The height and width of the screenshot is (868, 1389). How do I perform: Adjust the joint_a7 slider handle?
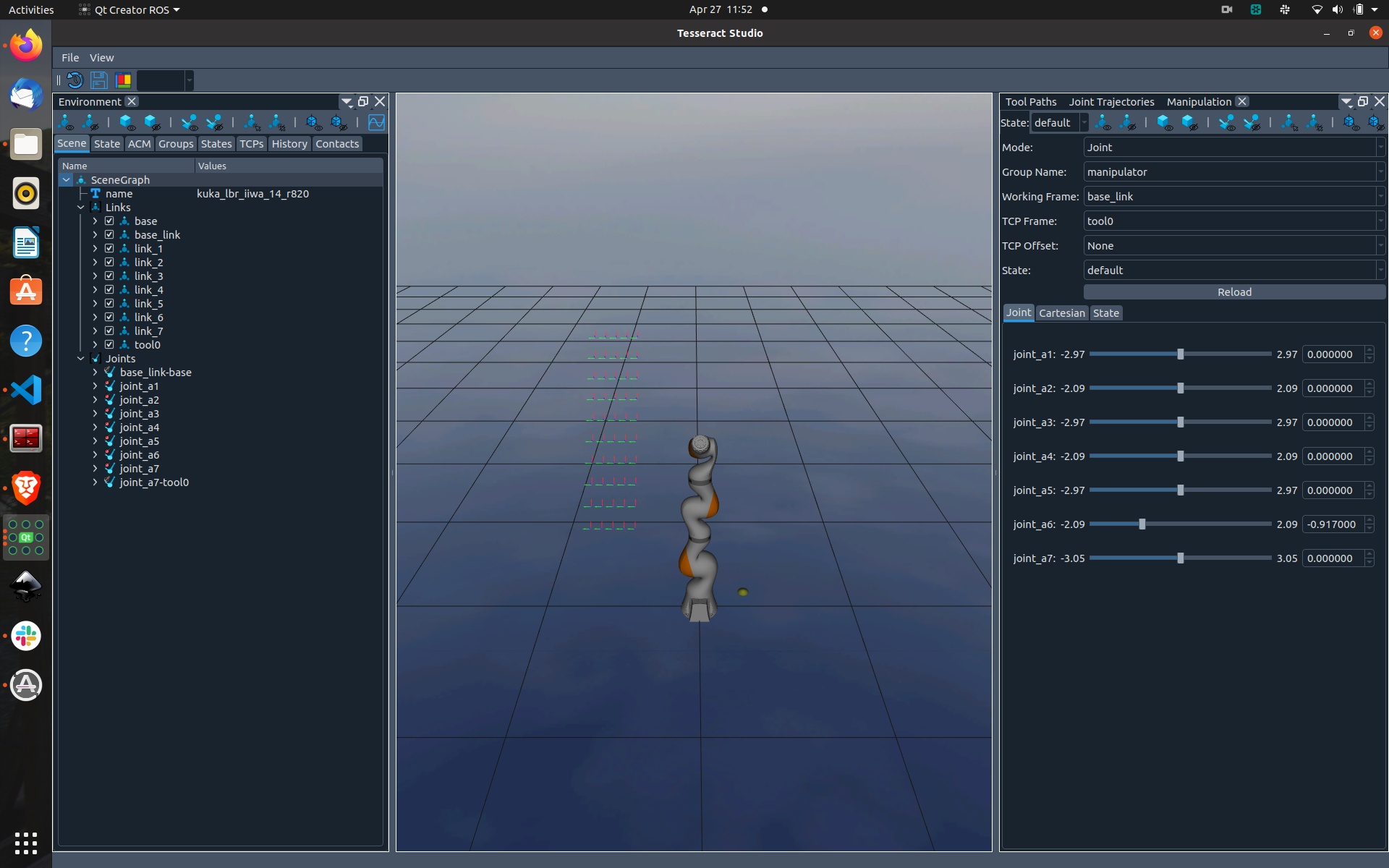tap(1181, 558)
